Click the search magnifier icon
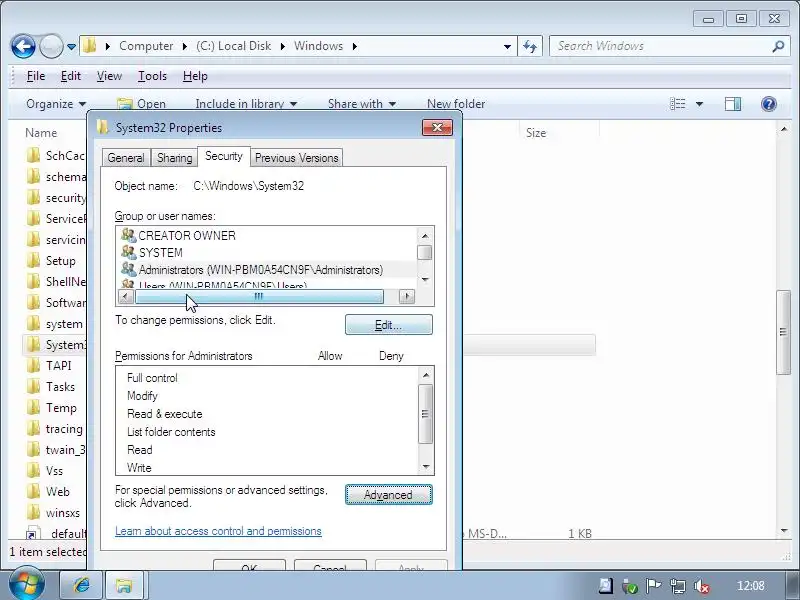The width and height of the screenshot is (800, 600). pos(778,46)
